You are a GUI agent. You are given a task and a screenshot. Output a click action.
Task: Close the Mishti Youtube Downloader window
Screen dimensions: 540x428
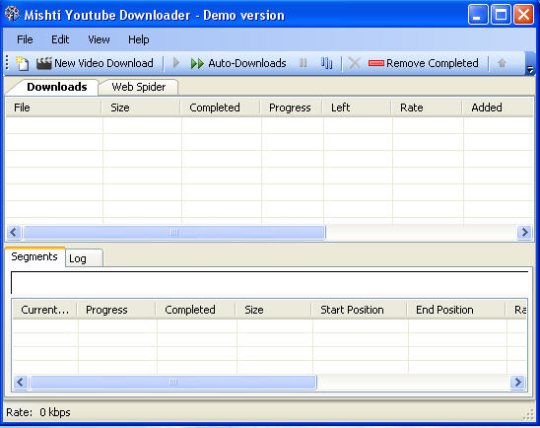(x=523, y=15)
